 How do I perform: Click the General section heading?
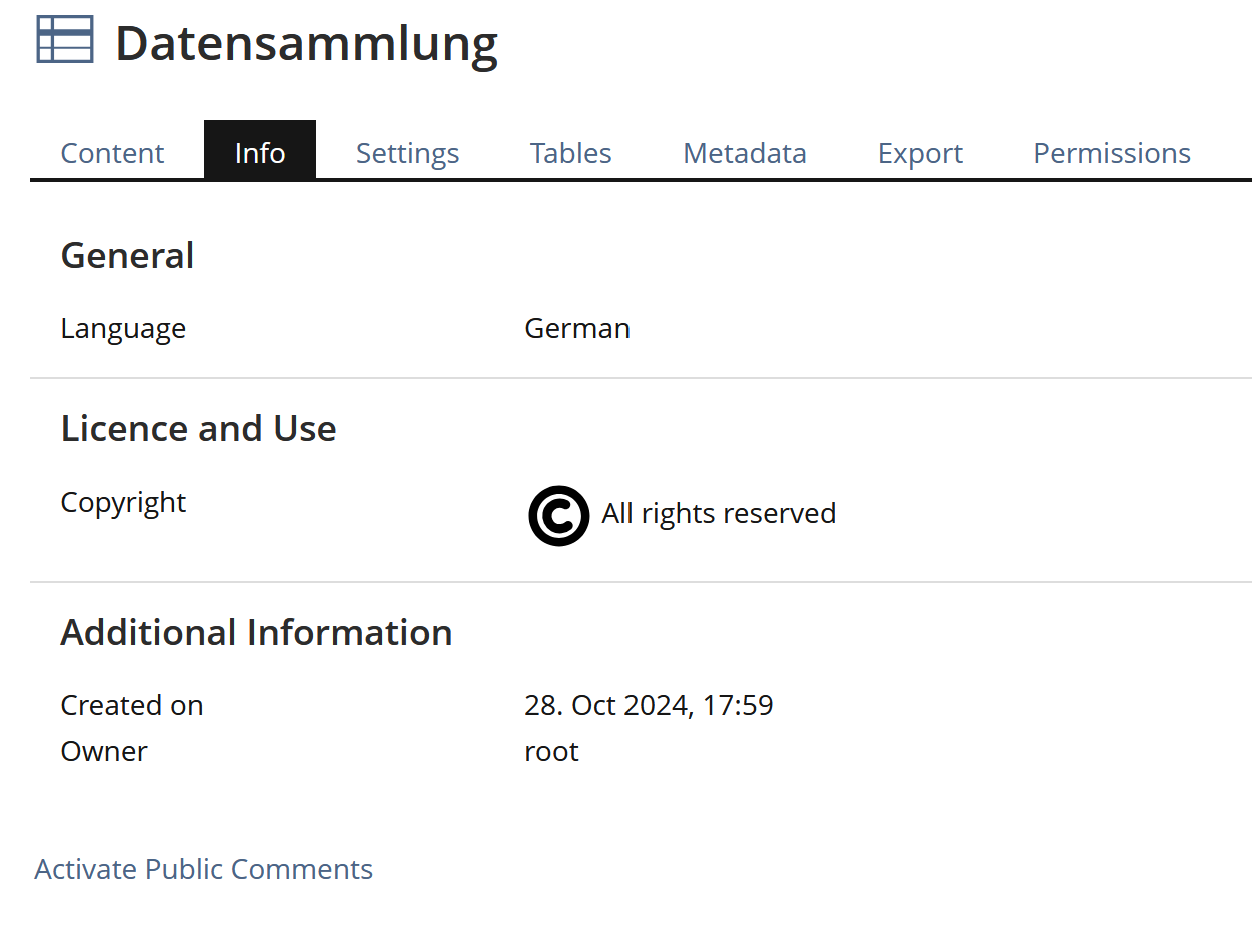(x=127, y=256)
